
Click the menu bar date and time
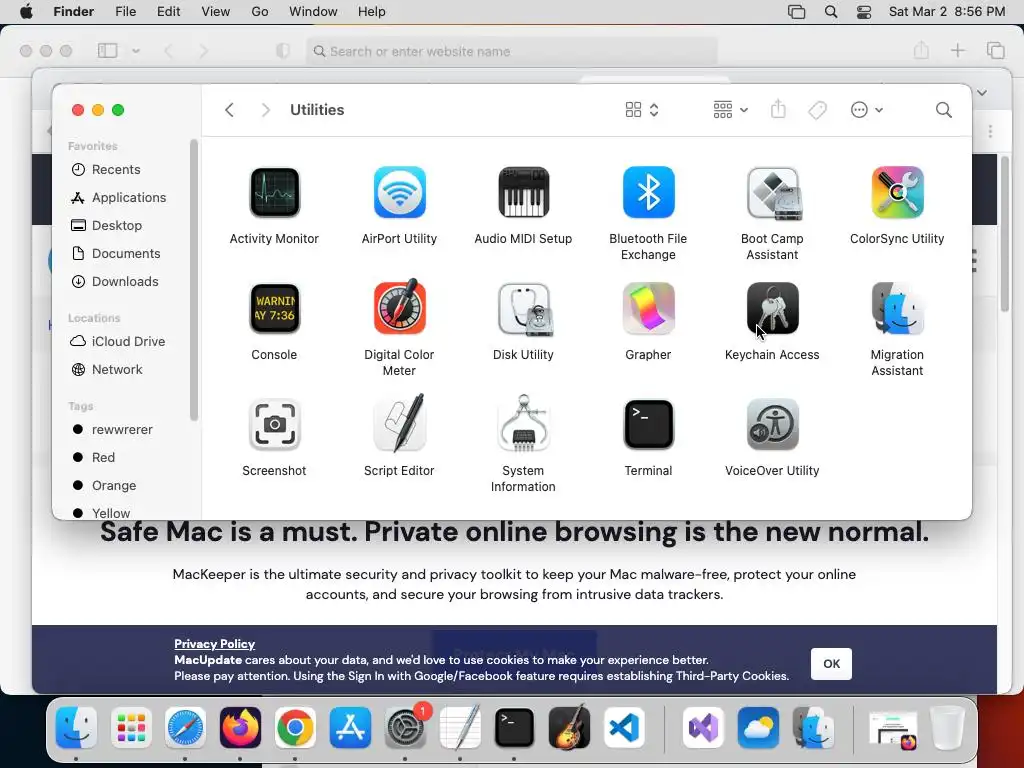click(947, 12)
